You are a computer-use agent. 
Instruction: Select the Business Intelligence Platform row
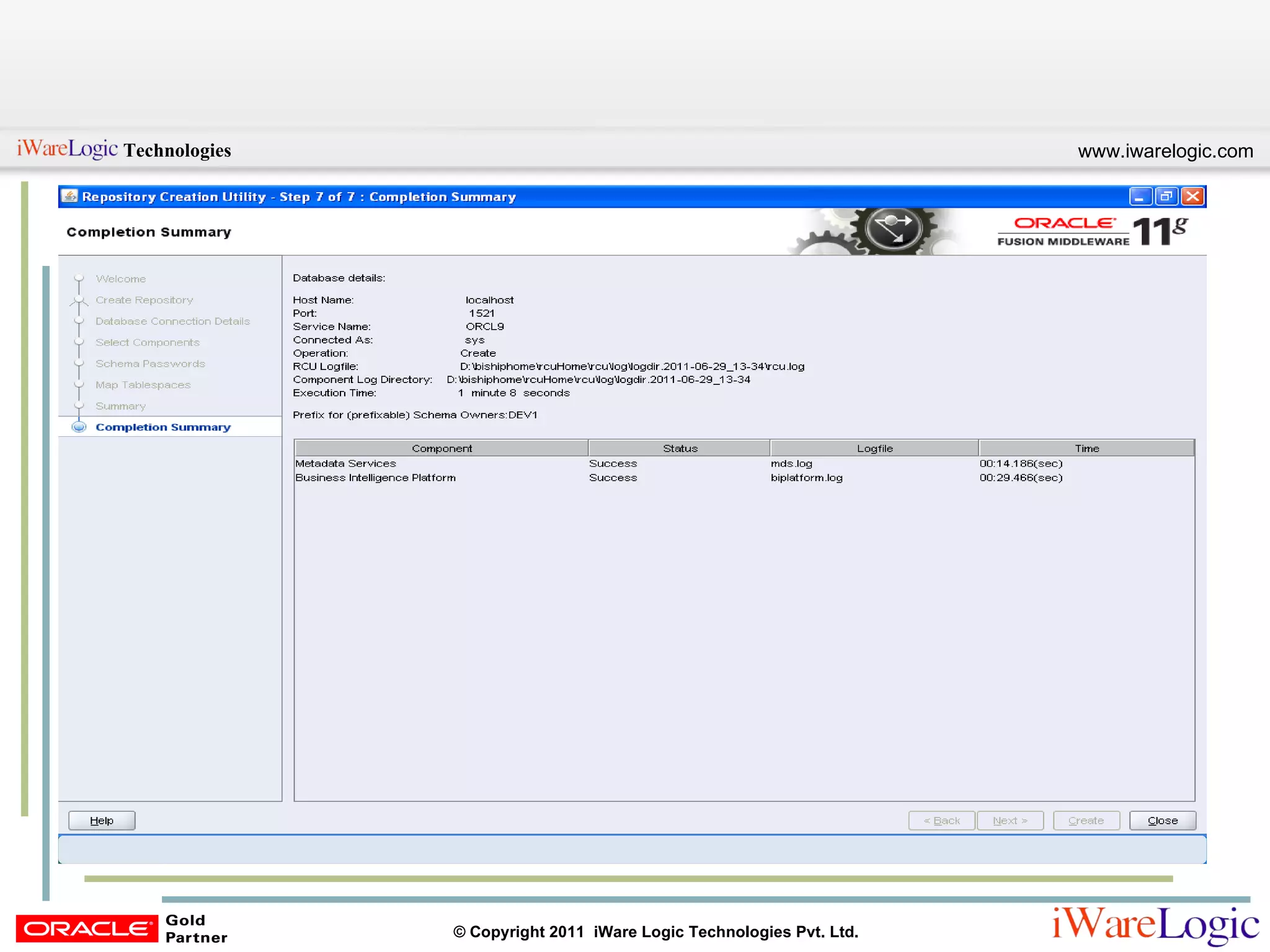375,478
